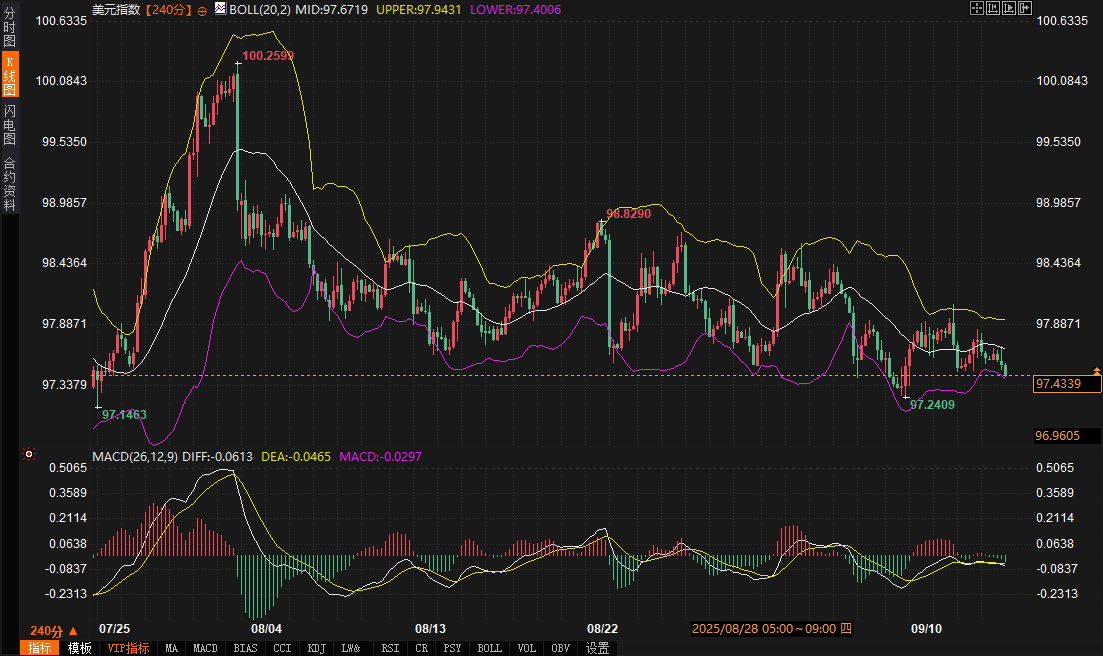1103x656 pixels.
Task: Apply the BOLL indicator button in bottom bar
Action: [x=490, y=648]
